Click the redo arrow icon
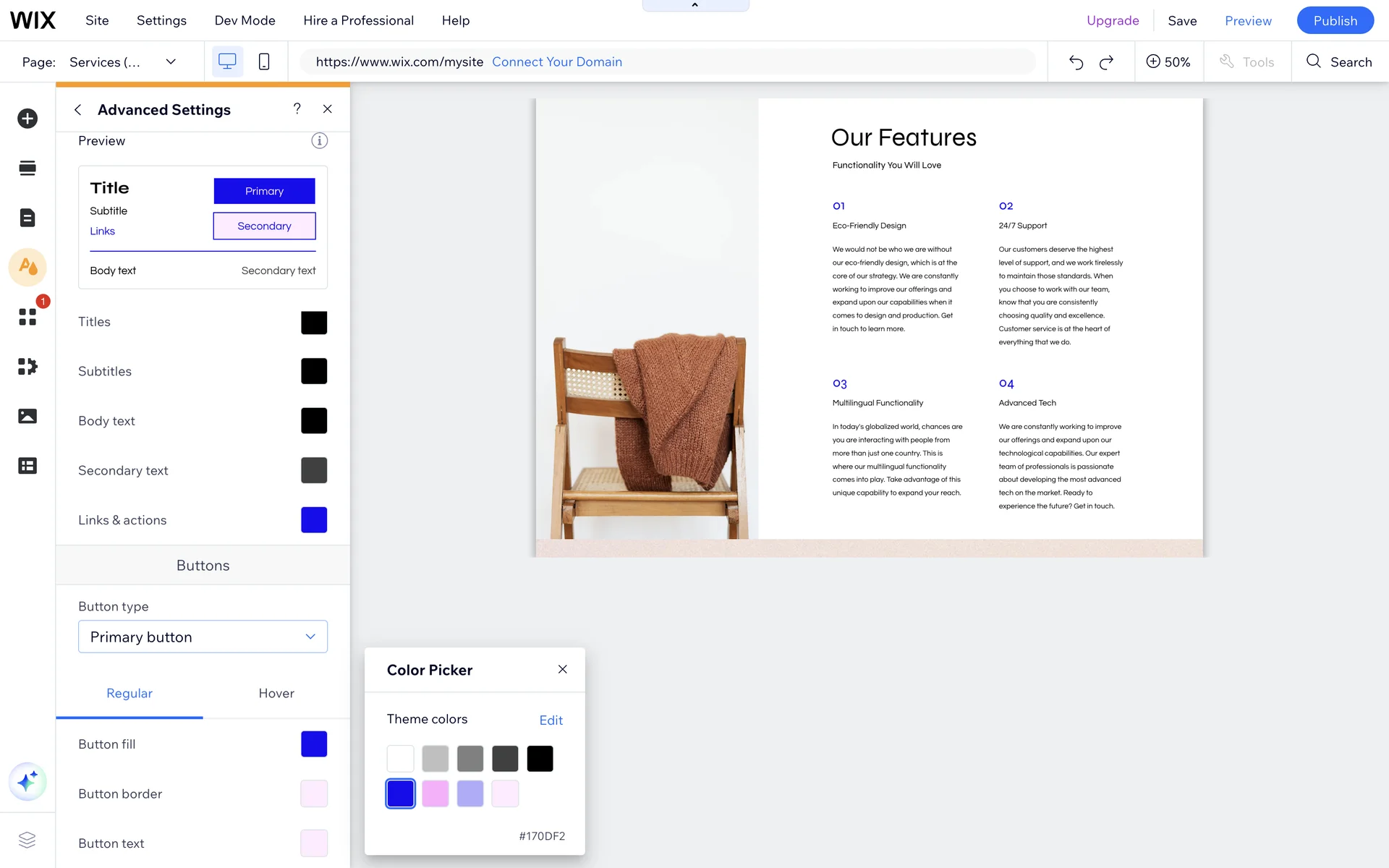 pyautogui.click(x=1106, y=62)
